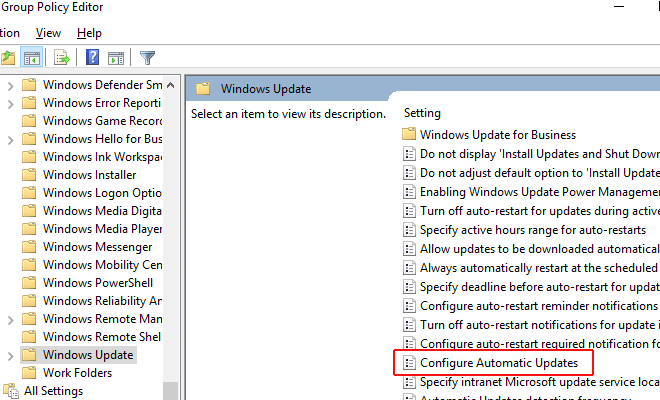
Task: Expand the Windows Defender SmartScreen node
Action: [x=11, y=86]
